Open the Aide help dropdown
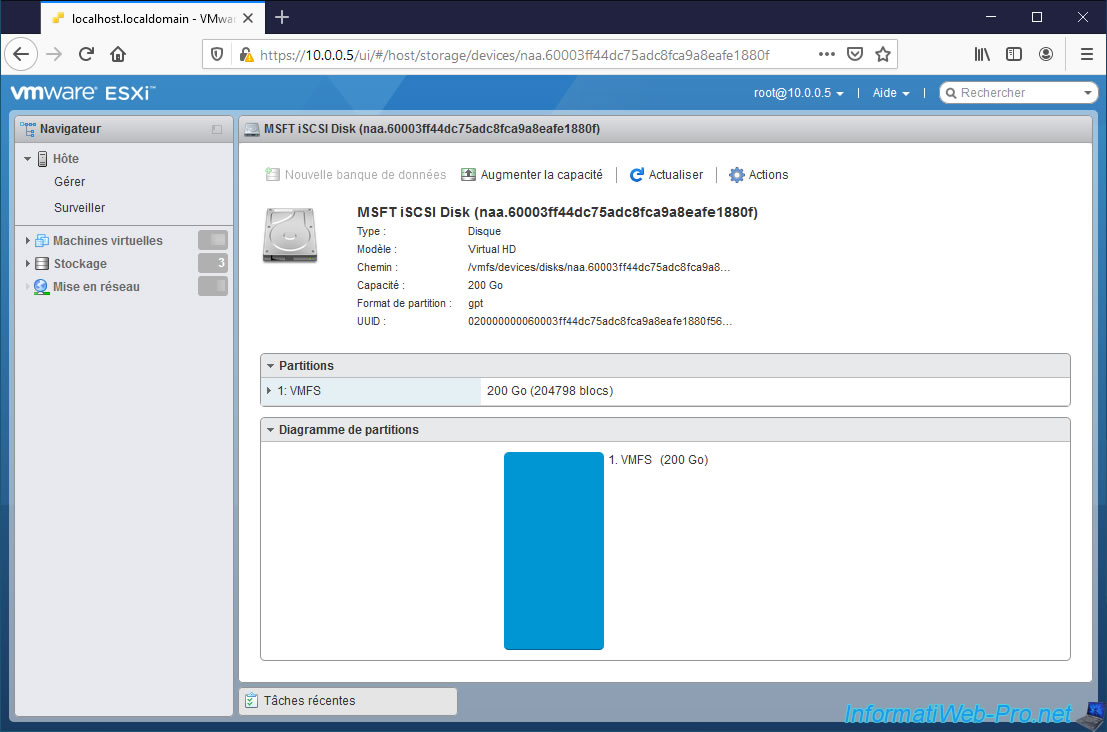The image size is (1107, 732). (x=891, y=92)
